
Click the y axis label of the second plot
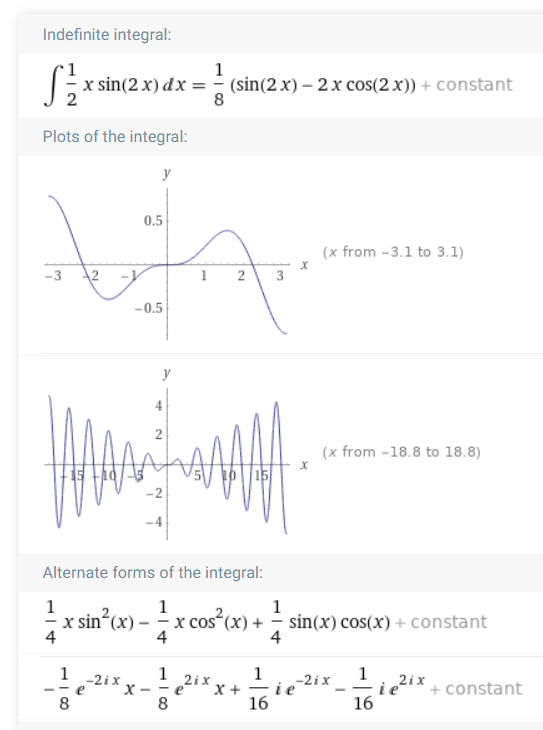coord(167,373)
